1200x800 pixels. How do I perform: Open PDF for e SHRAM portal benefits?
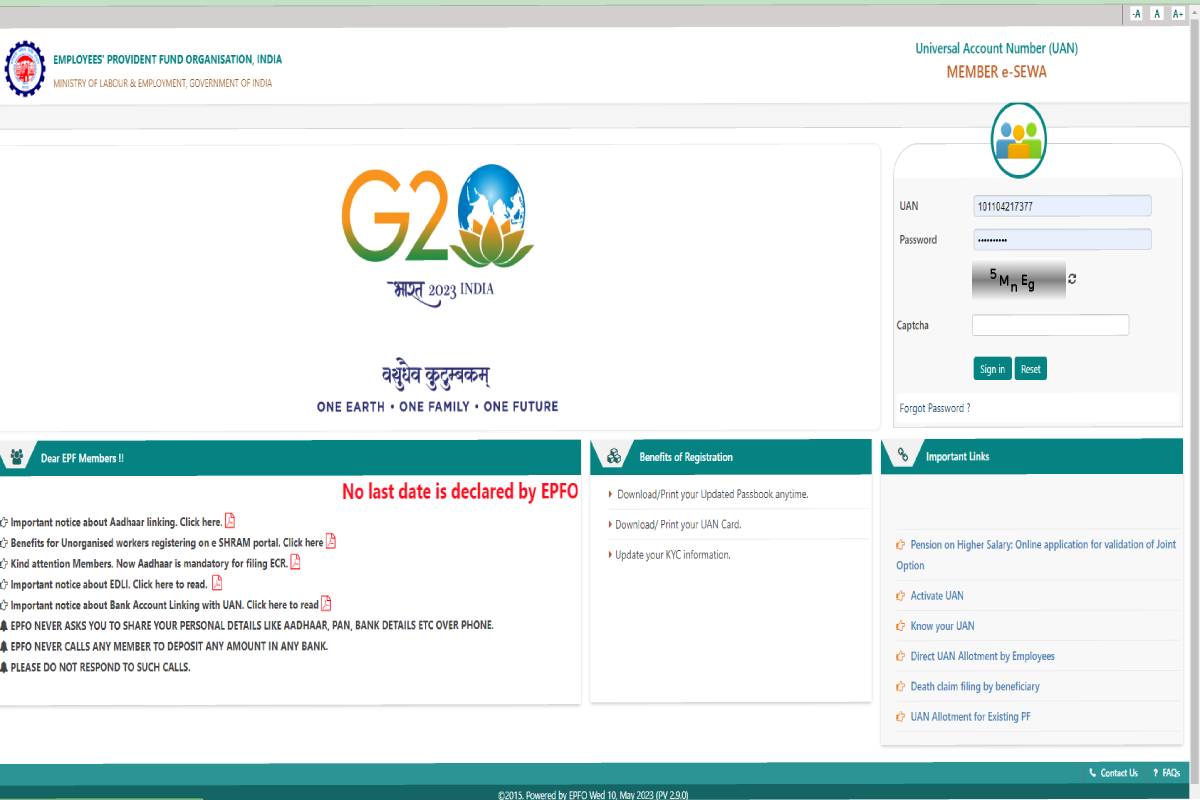(x=331, y=541)
